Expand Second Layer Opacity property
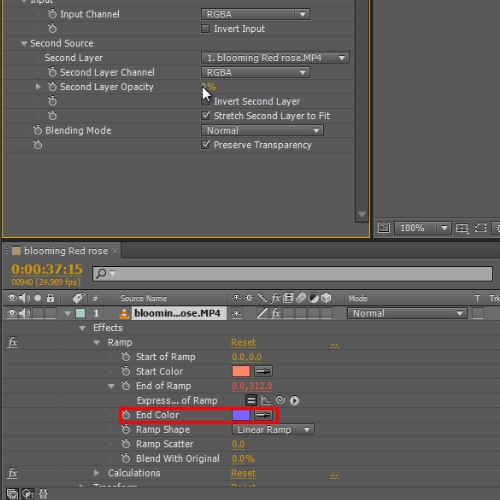 click(38, 87)
